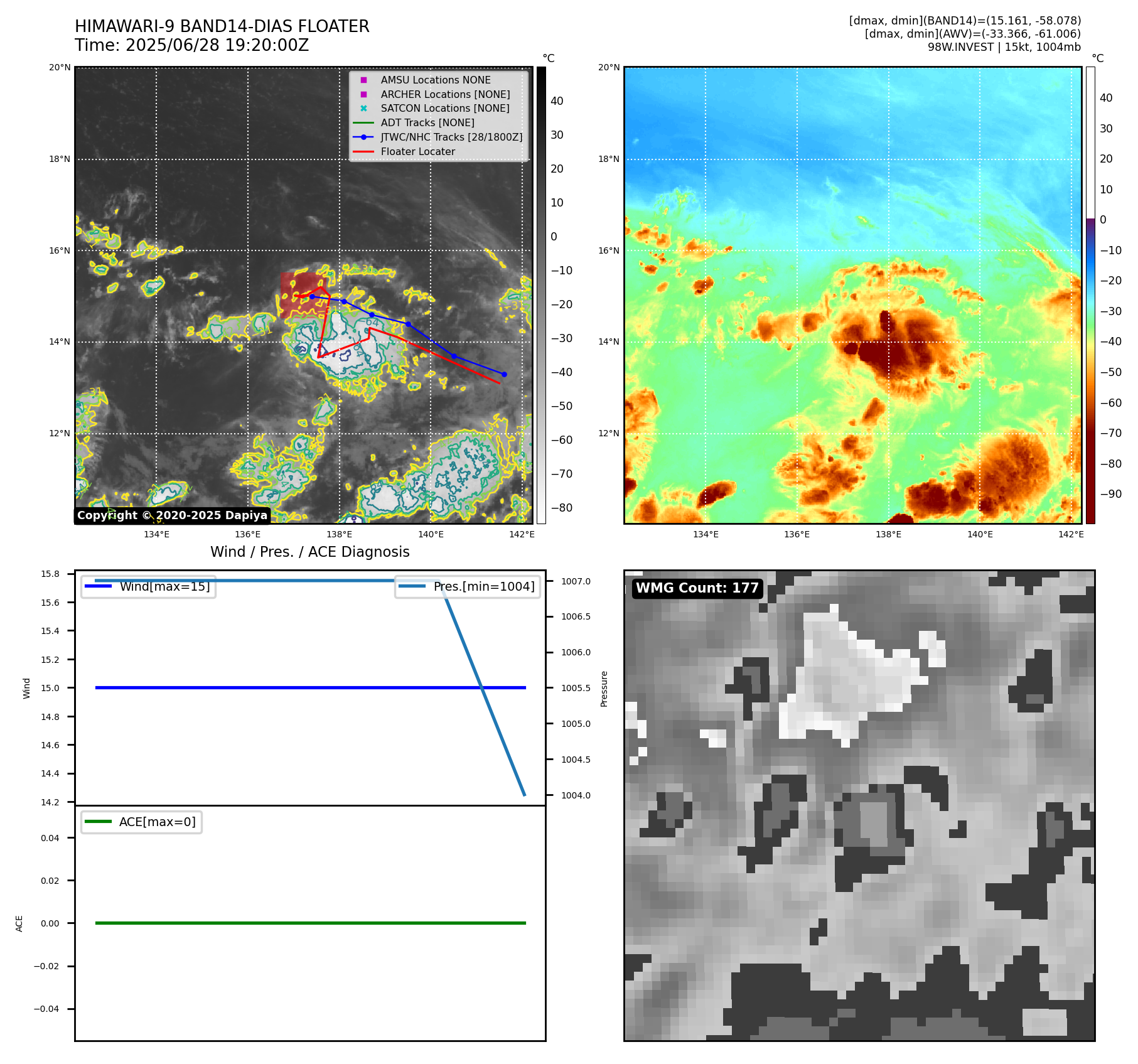Screen dimensions: 1138x1064
Task: Click the ADT Tracks [NONE] legend text
Action: click(x=427, y=122)
